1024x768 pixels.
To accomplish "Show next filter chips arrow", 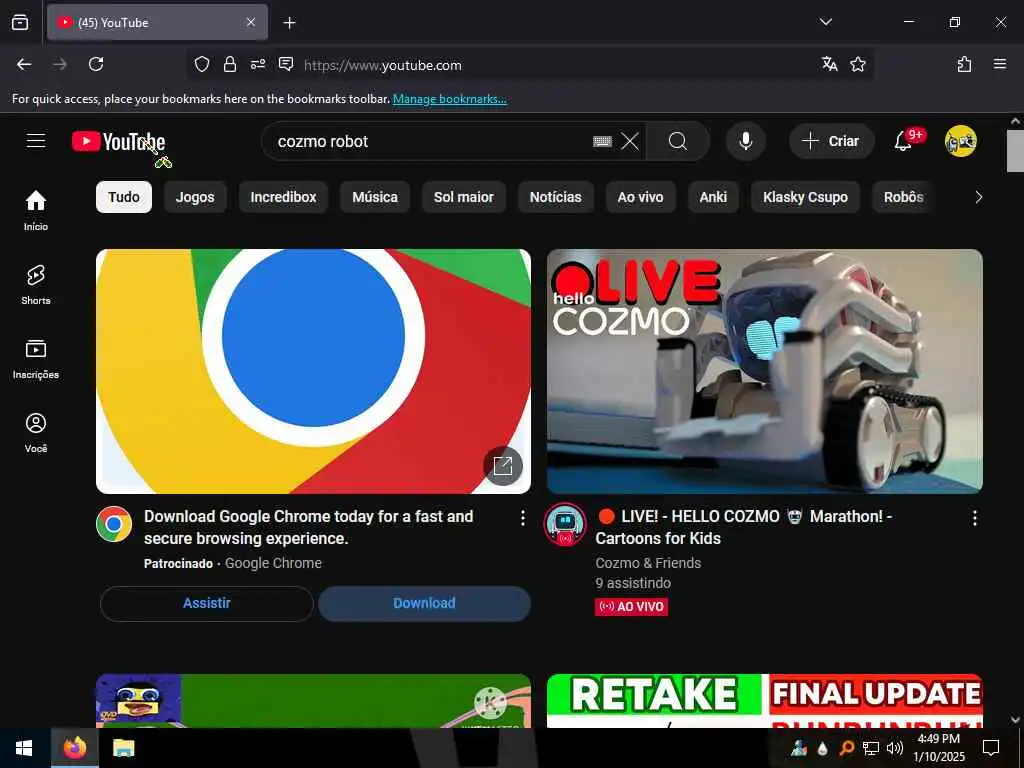I will [x=978, y=197].
